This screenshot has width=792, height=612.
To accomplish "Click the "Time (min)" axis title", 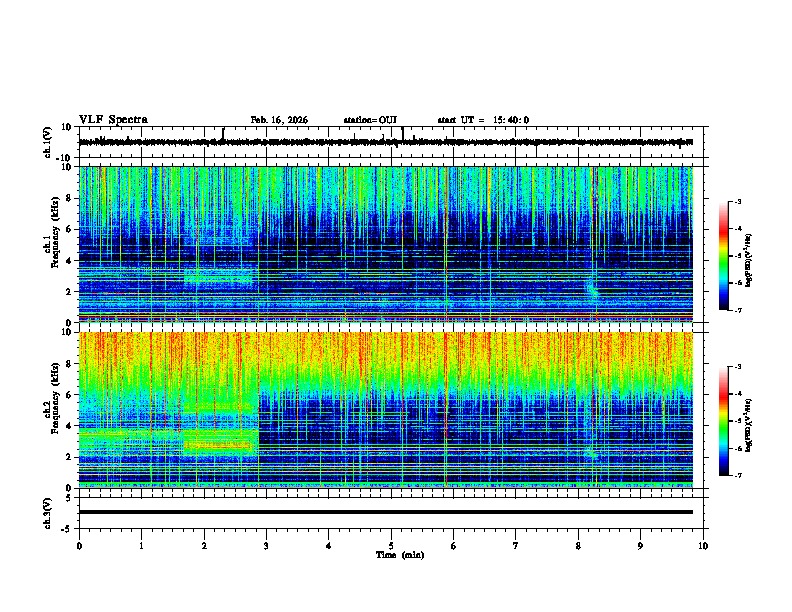I will point(400,555).
